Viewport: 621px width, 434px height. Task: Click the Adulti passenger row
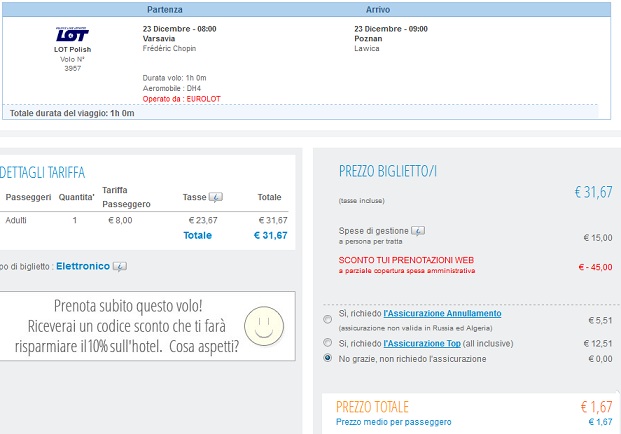[146, 220]
